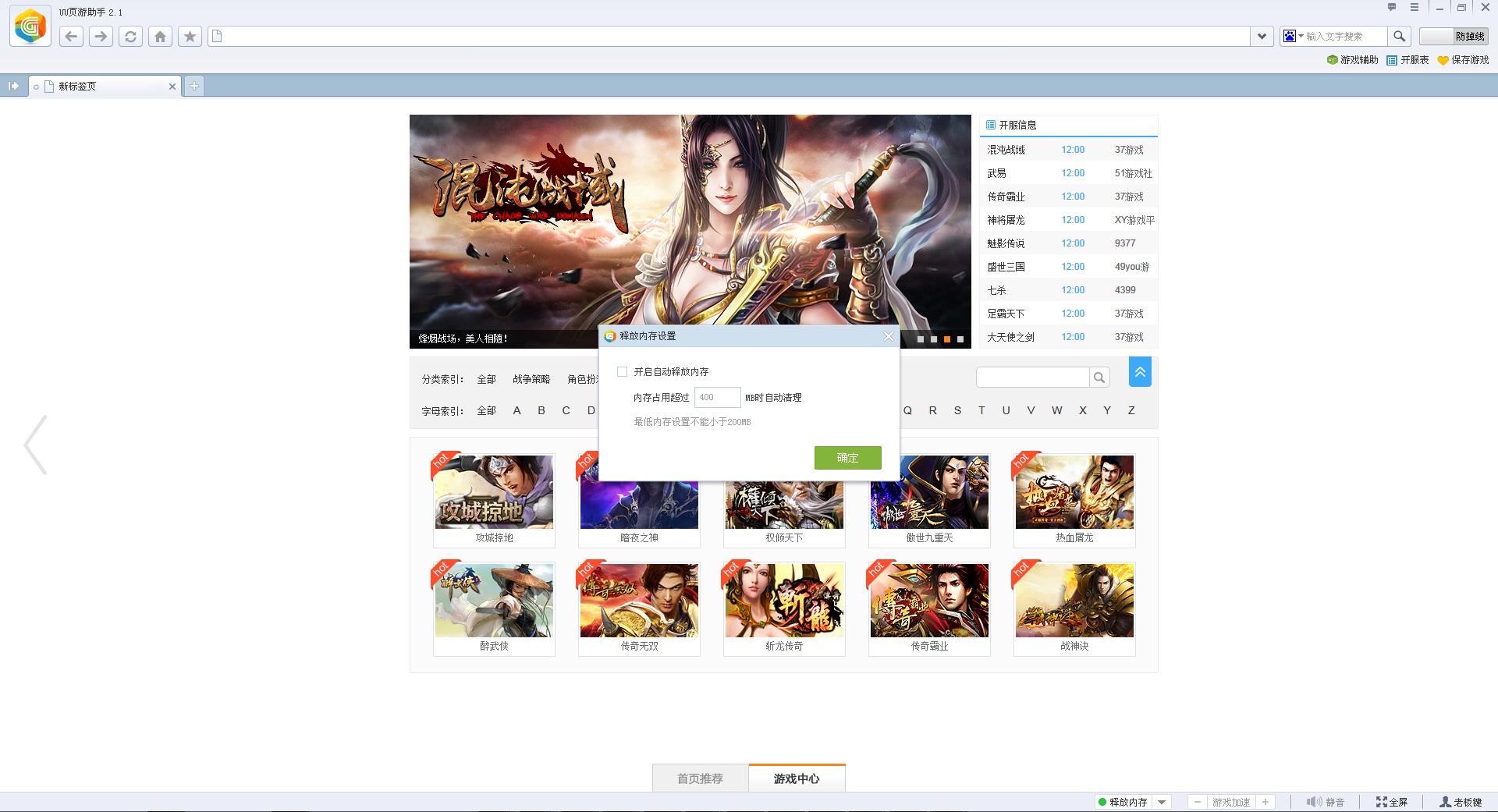
Task: Activate 老板键 boss key
Action: 1461,802
